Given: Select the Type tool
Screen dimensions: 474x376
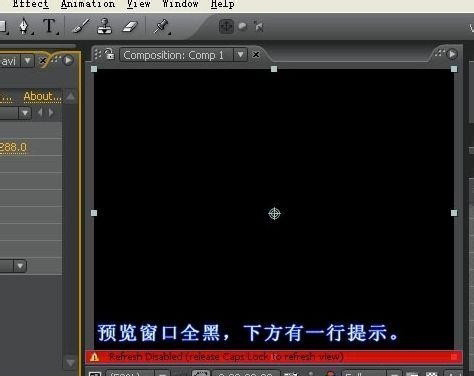Looking at the screenshot, I should (49, 26).
